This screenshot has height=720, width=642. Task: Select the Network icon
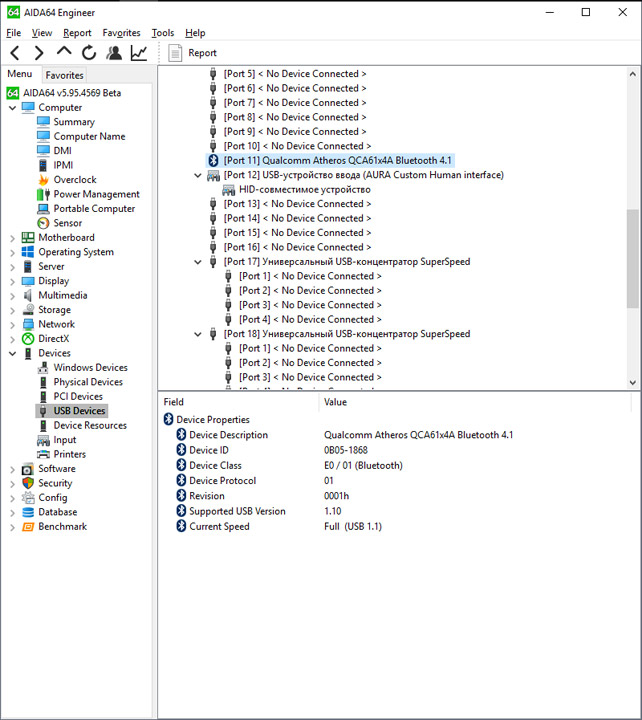point(28,324)
